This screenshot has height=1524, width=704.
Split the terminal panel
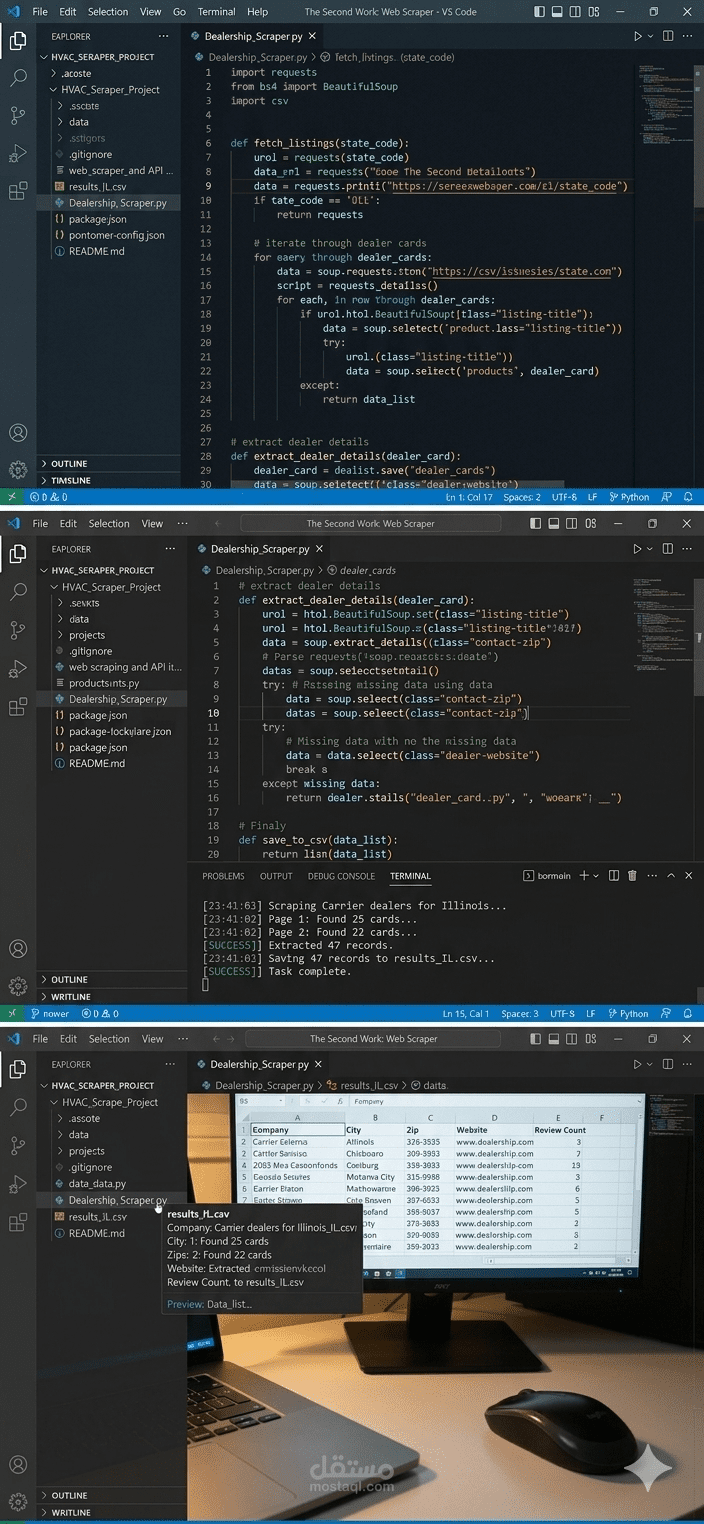tap(615, 876)
